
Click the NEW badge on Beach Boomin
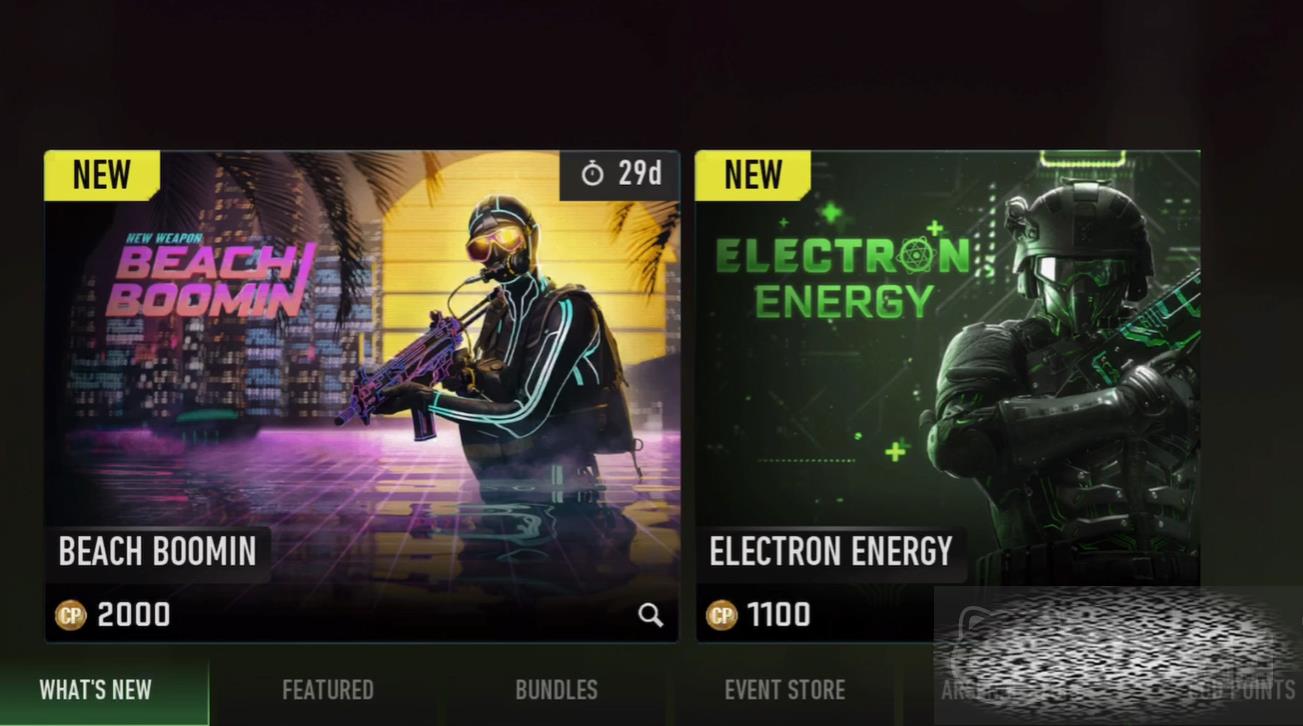(102, 175)
